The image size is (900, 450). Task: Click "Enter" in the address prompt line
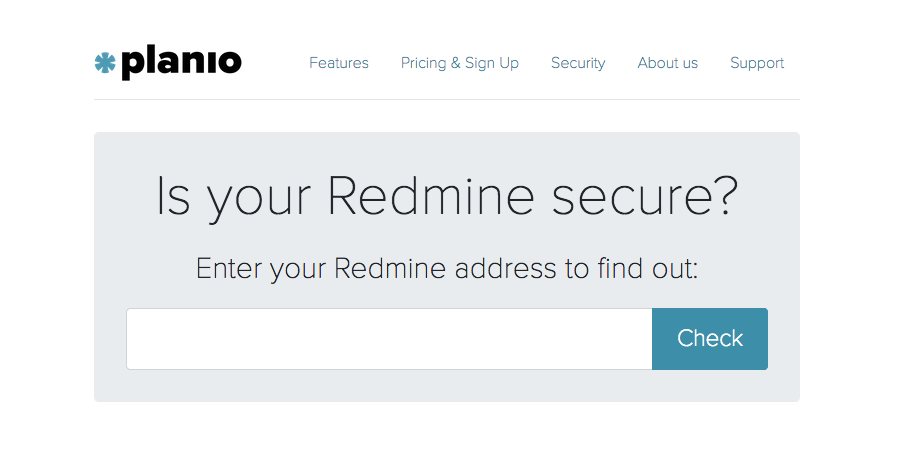(x=230, y=269)
